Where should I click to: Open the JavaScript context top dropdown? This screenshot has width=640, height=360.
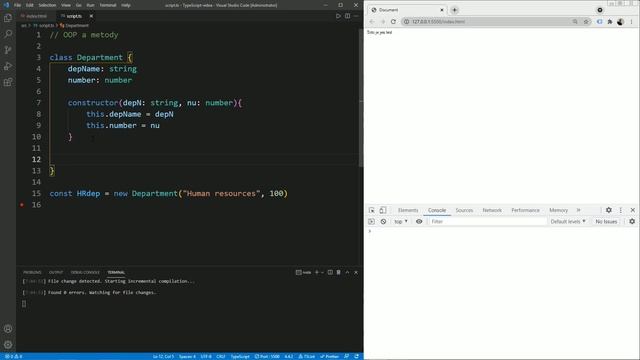tap(401, 222)
